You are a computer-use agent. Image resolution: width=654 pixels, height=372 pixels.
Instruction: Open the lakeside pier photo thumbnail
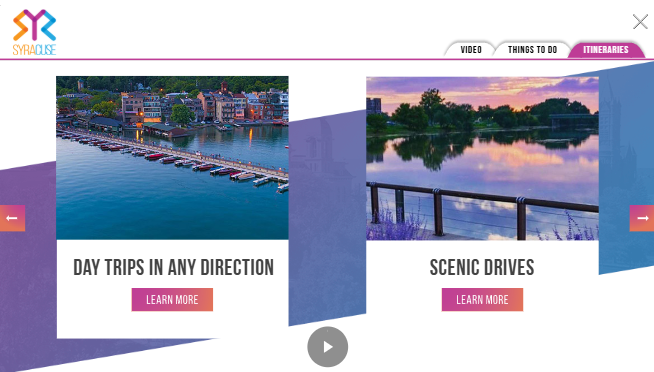pos(172,158)
